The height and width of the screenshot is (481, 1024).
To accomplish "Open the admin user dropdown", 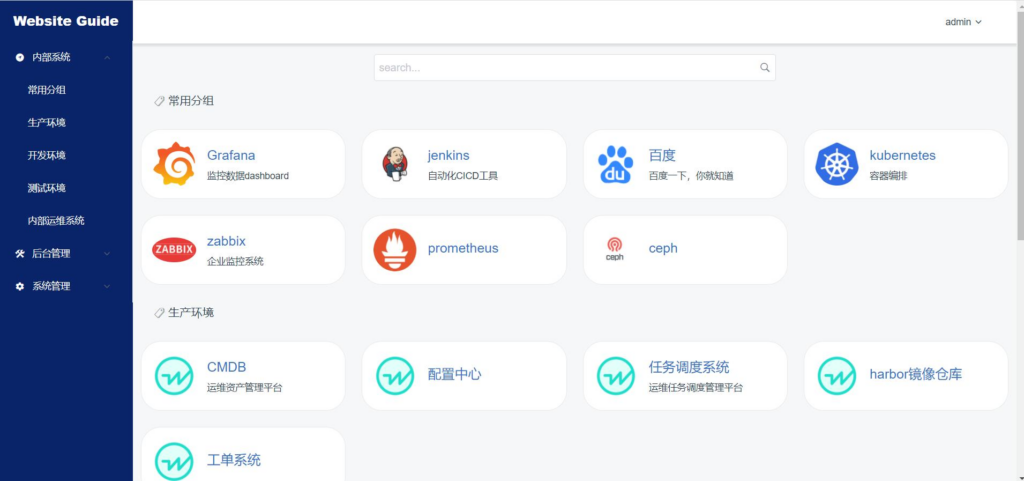I will coord(963,22).
